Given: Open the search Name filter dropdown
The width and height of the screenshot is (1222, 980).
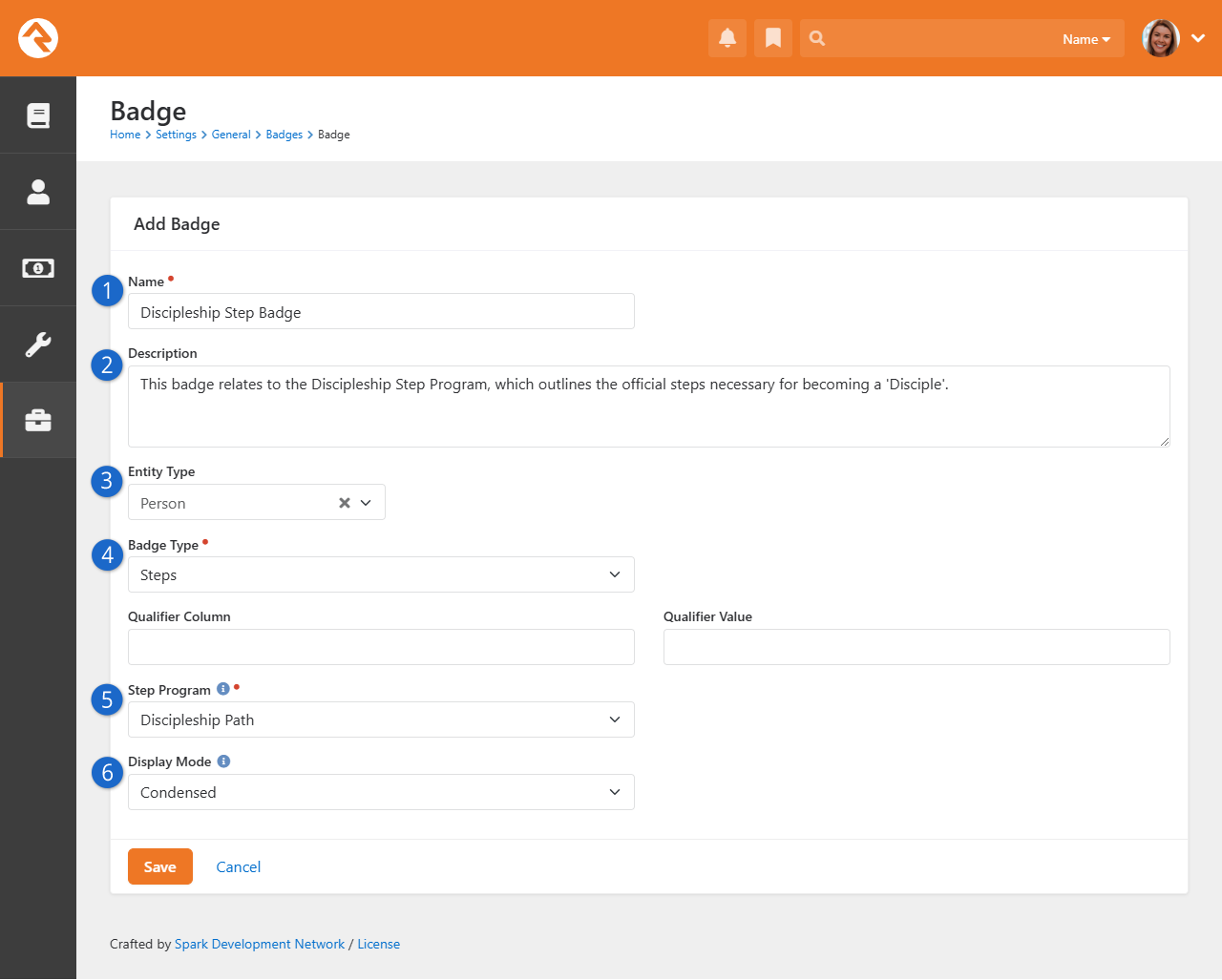Looking at the screenshot, I should click(x=1086, y=39).
